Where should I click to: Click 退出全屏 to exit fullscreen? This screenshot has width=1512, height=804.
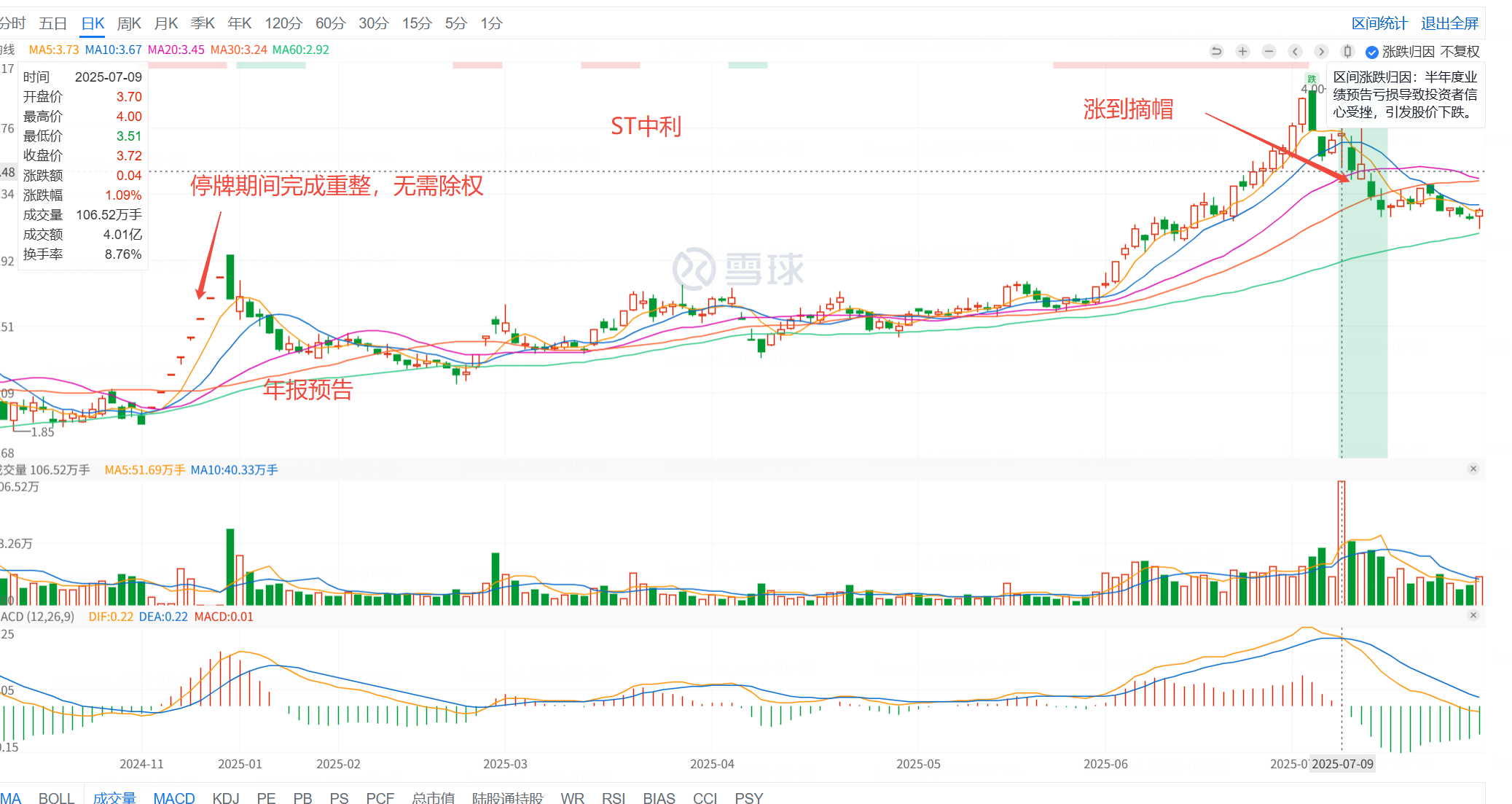pos(1449,23)
